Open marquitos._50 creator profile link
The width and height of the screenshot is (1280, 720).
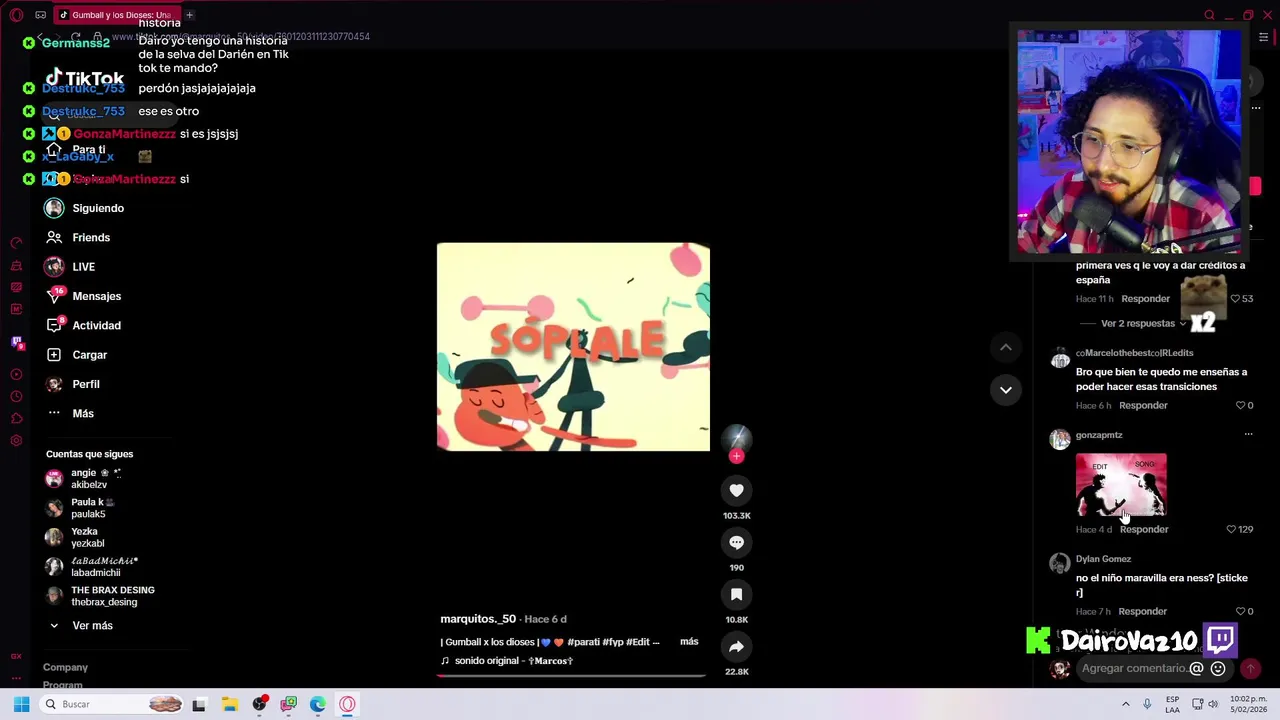tap(478, 619)
